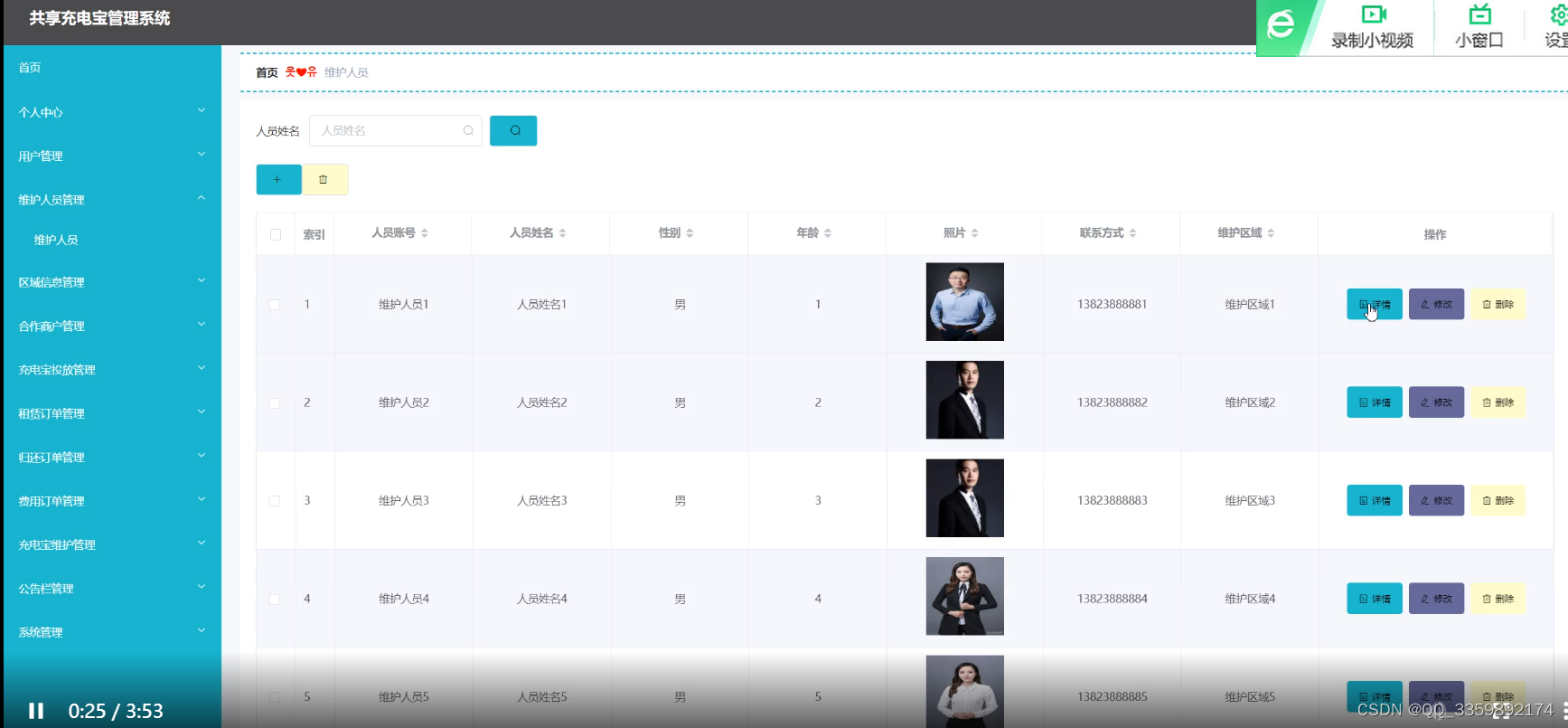Open details for 维护人员2
Image resolution: width=1568 pixels, height=728 pixels.
1375,402
